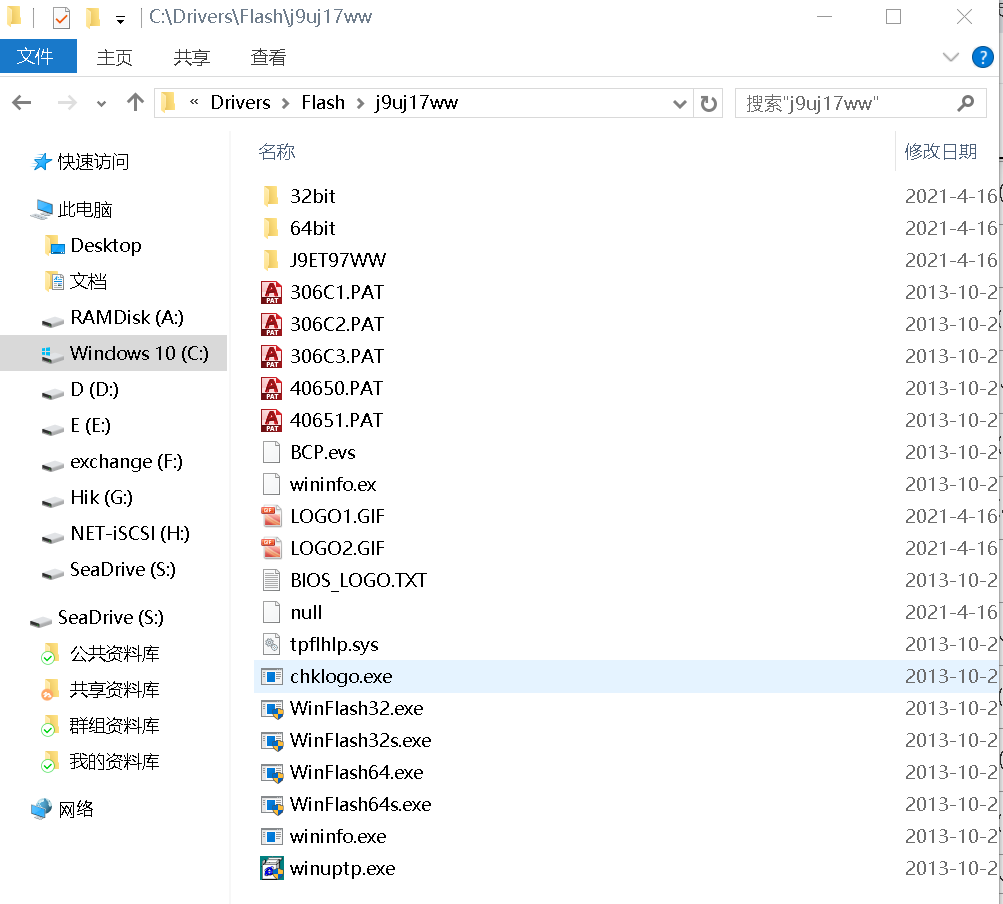Show hidden breadcrumb path chevrons
This screenshot has width=1003, height=904.
194,102
